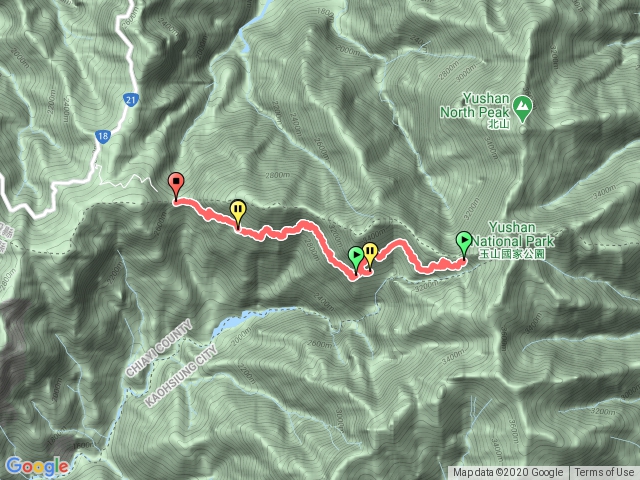Click the green play marker beside pause pin
The image size is (640, 480).
point(356,260)
